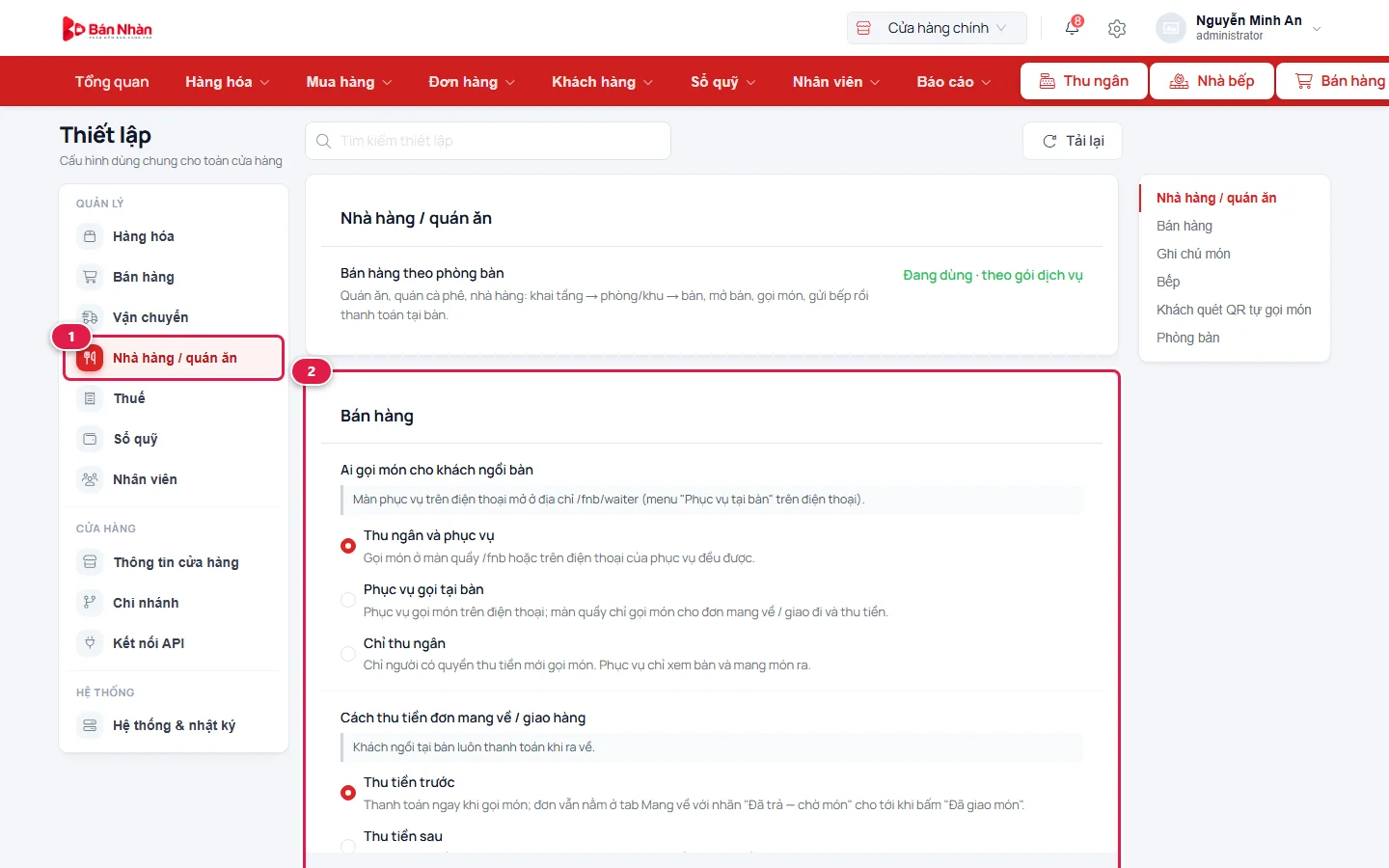Image resolution: width=1389 pixels, height=868 pixels.
Task: Expand the Hàng hóa menu in the red navbar
Action: (x=228, y=82)
